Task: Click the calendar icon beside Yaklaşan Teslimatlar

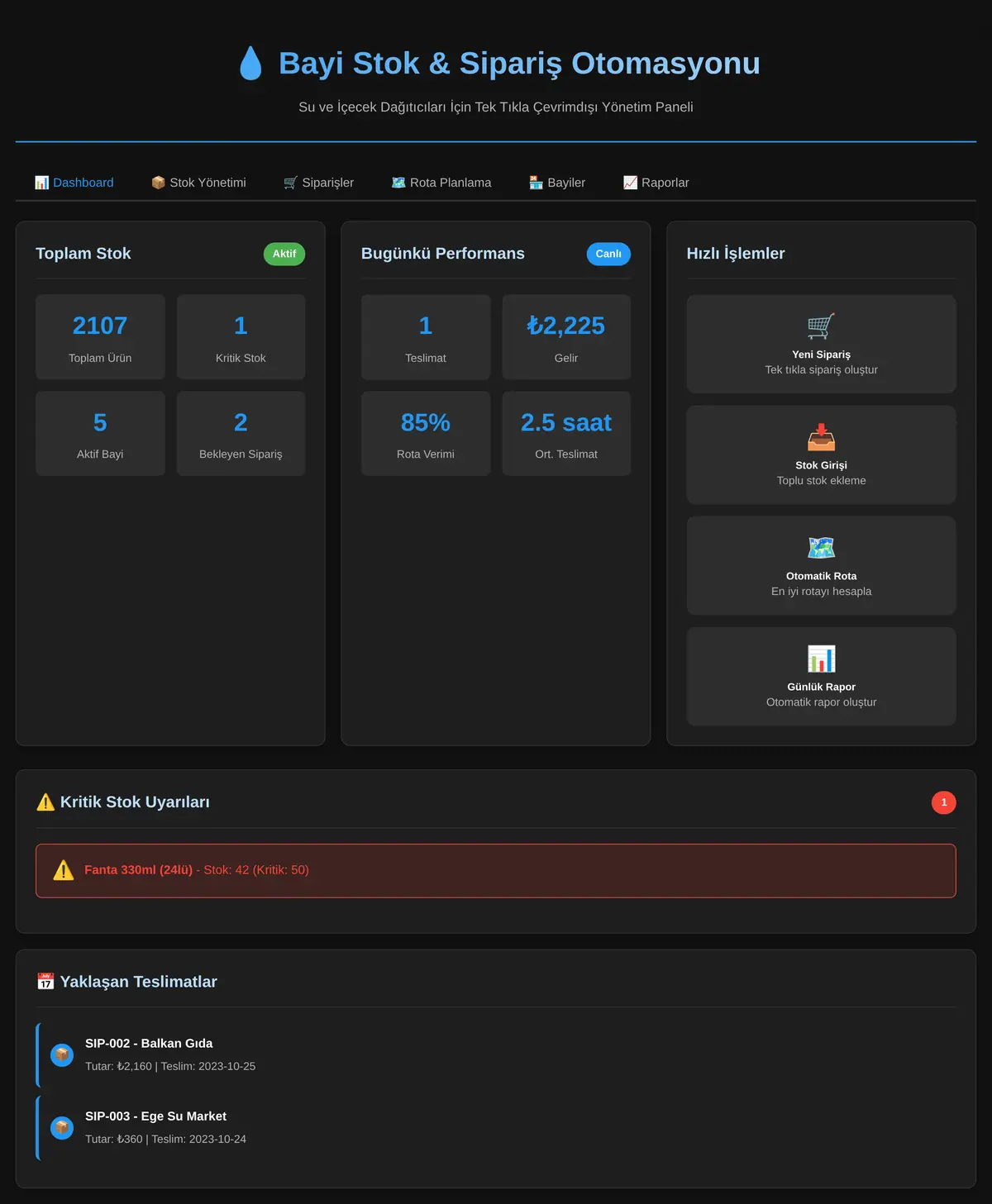Action: coord(45,982)
